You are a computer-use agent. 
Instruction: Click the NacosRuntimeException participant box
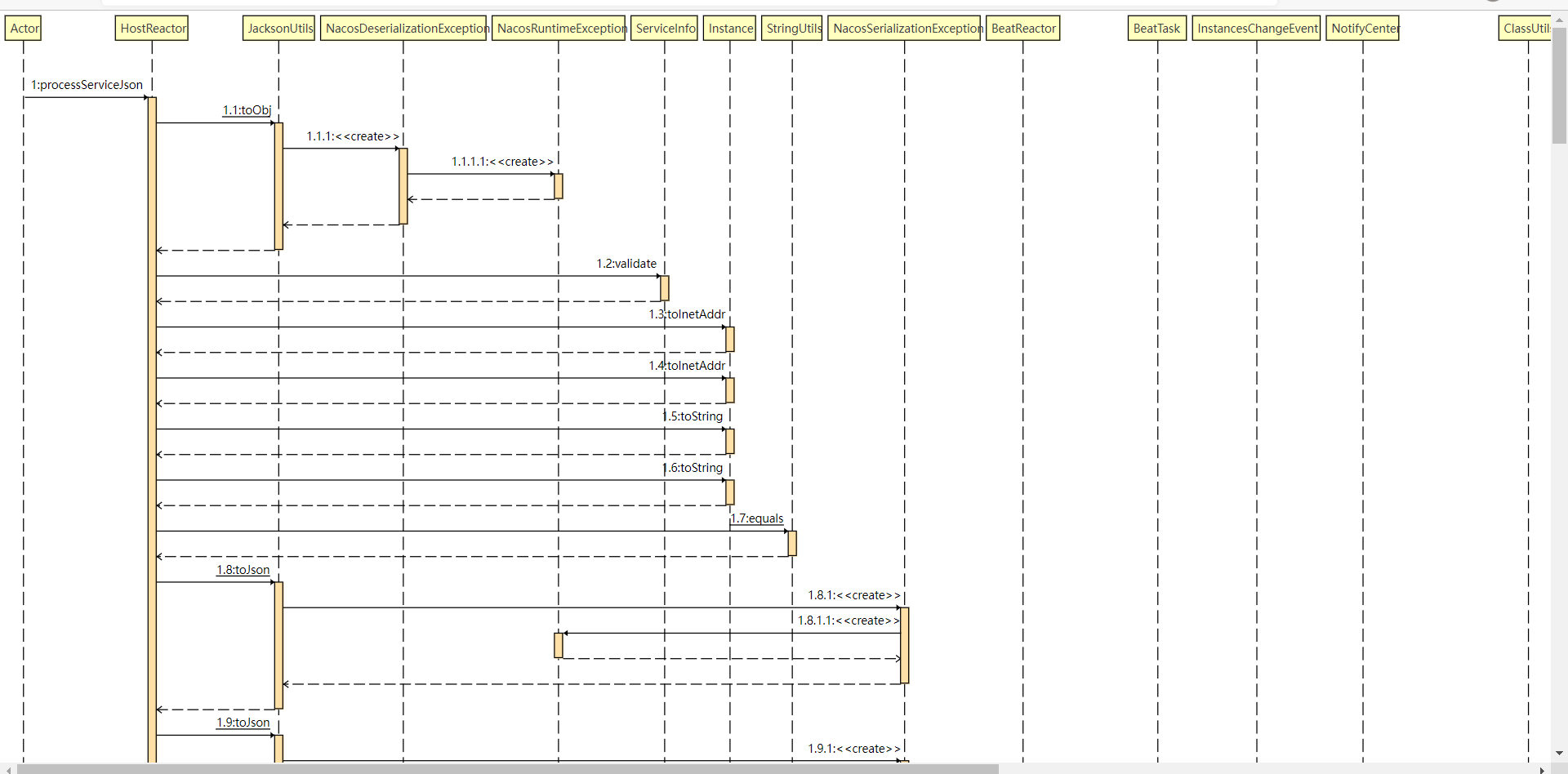559,28
